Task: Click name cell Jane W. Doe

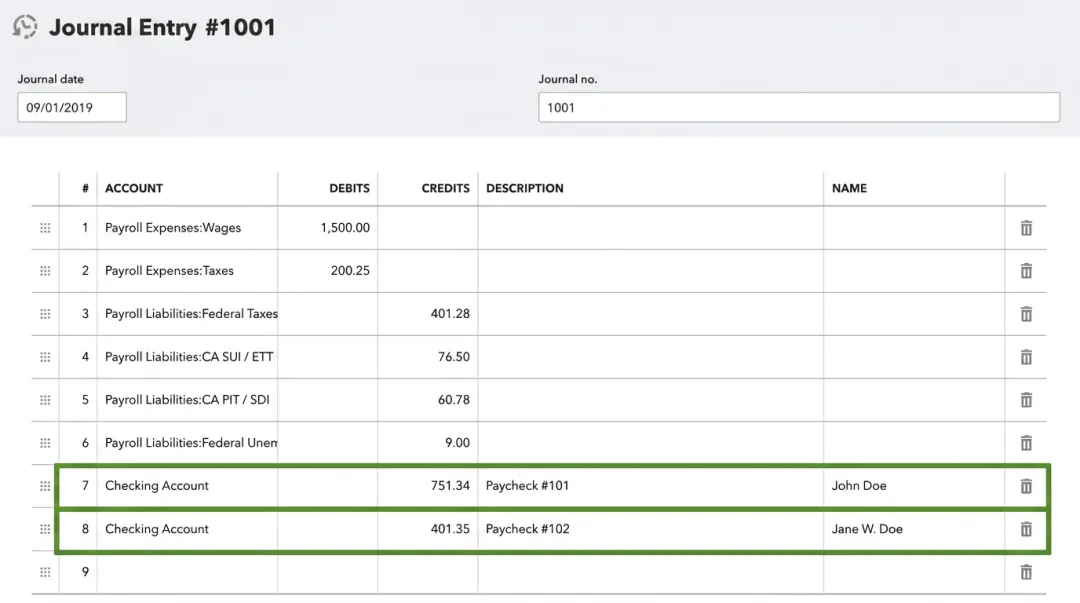Action: tap(914, 529)
